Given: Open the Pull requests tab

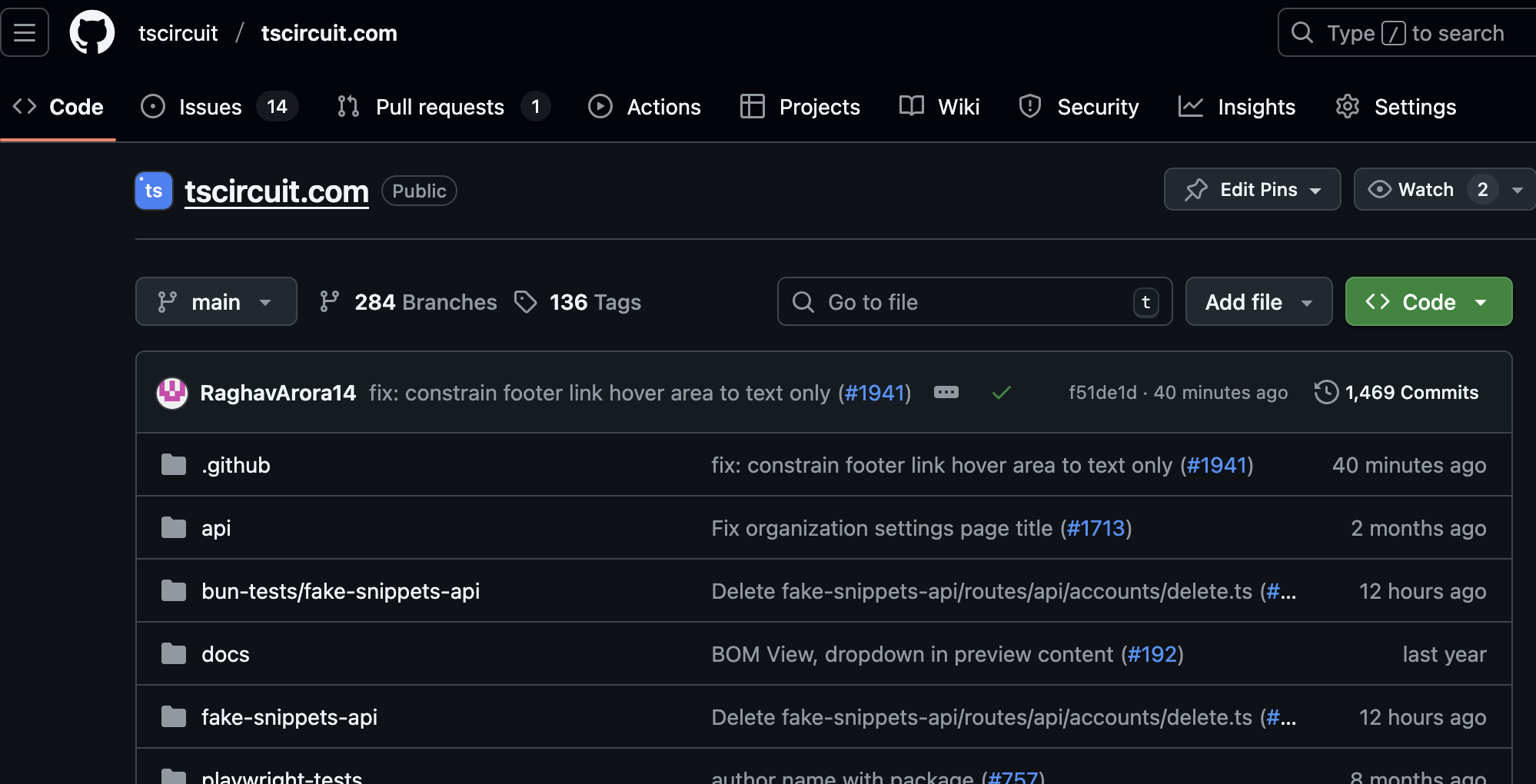Looking at the screenshot, I should pyautogui.click(x=439, y=107).
